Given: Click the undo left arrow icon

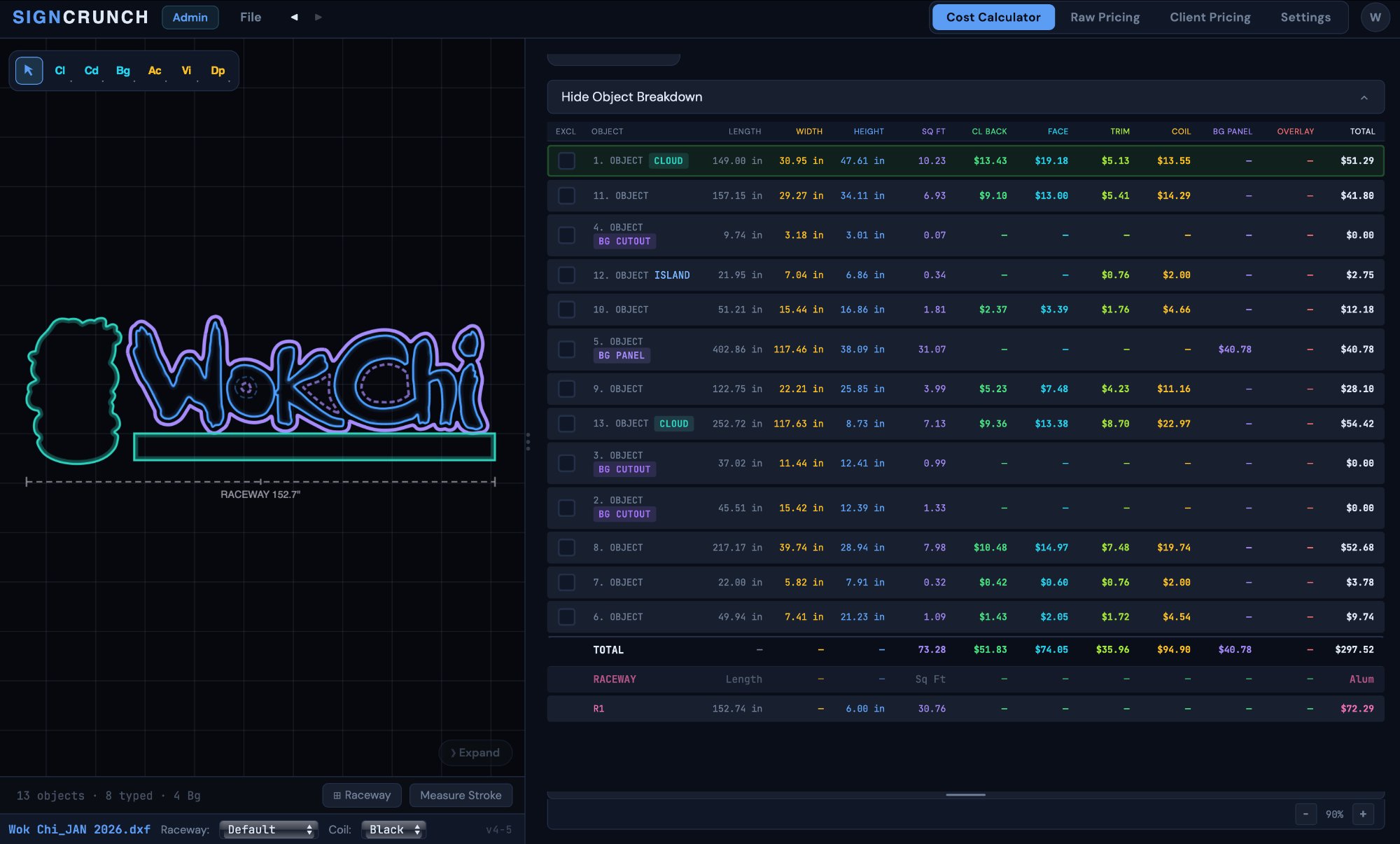Looking at the screenshot, I should coord(294,18).
